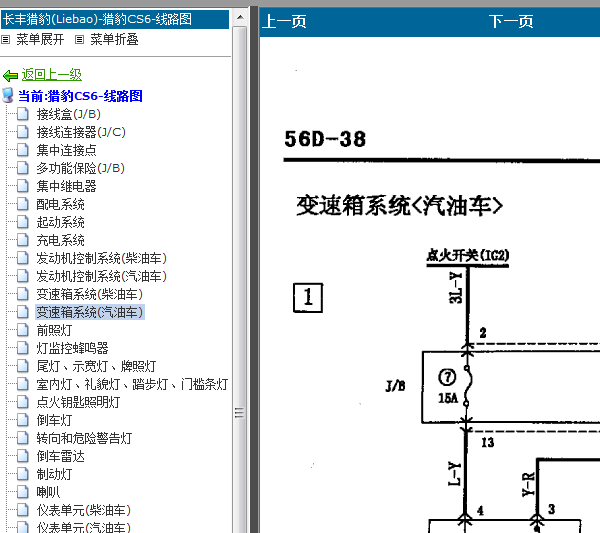The height and width of the screenshot is (533, 600).
Task: Open 接线盒(J/B) wiring page
Action: pos(68,114)
